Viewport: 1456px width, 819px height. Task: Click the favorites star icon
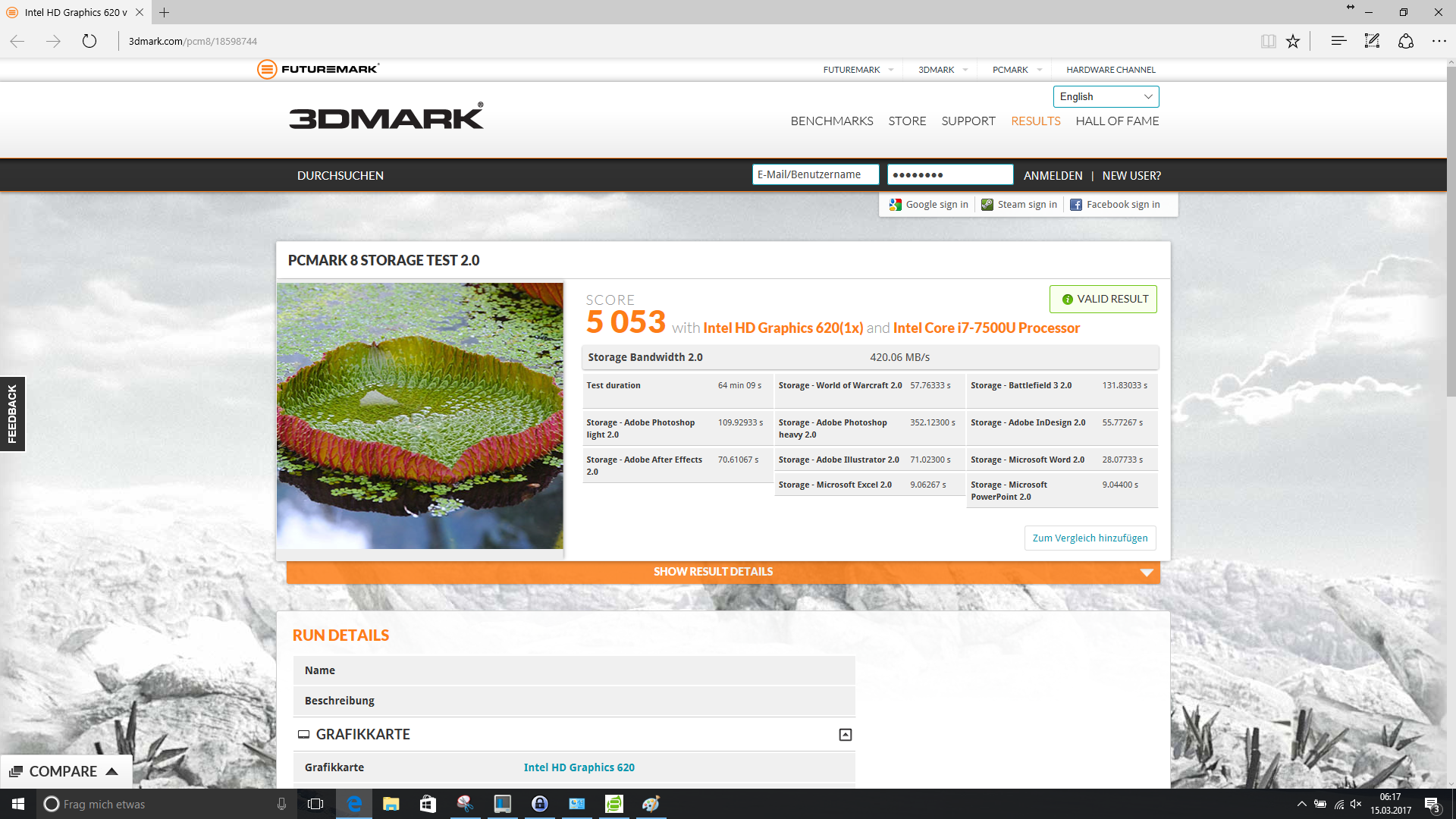(1293, 41)
